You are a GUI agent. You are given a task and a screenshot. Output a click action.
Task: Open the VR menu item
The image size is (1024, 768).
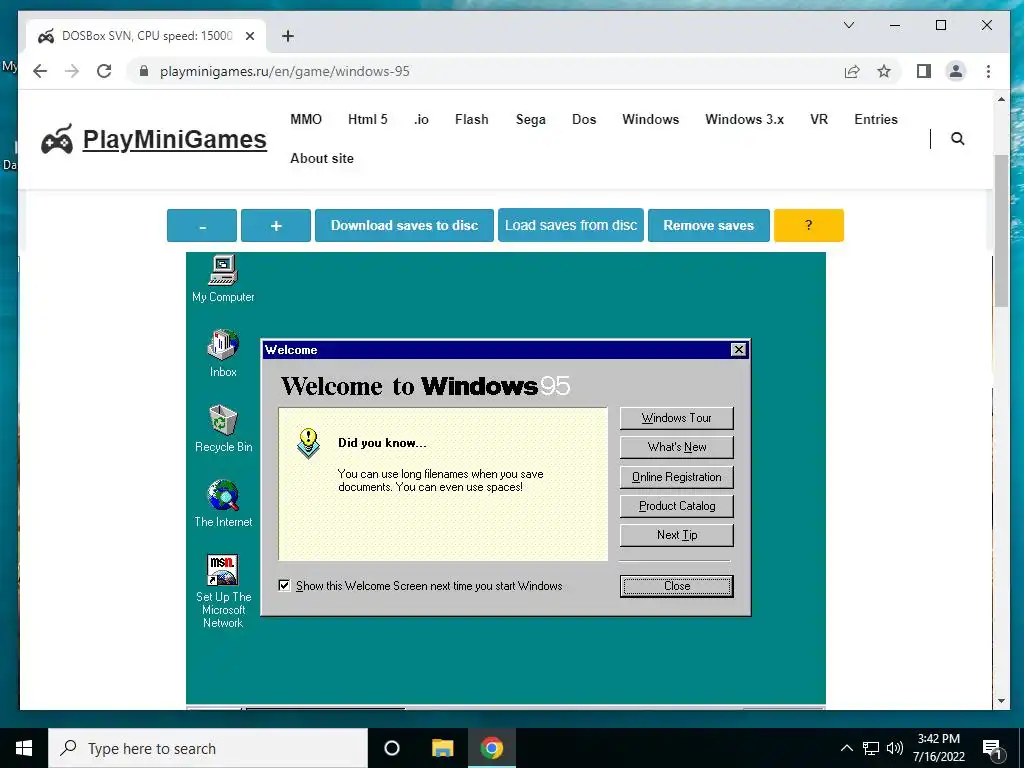click(x=819, y=120)
